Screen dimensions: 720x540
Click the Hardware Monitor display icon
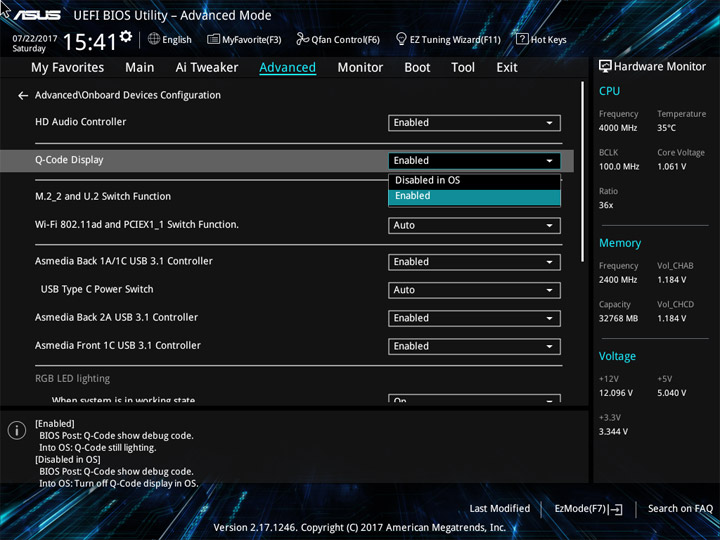[x=605, y=67]
